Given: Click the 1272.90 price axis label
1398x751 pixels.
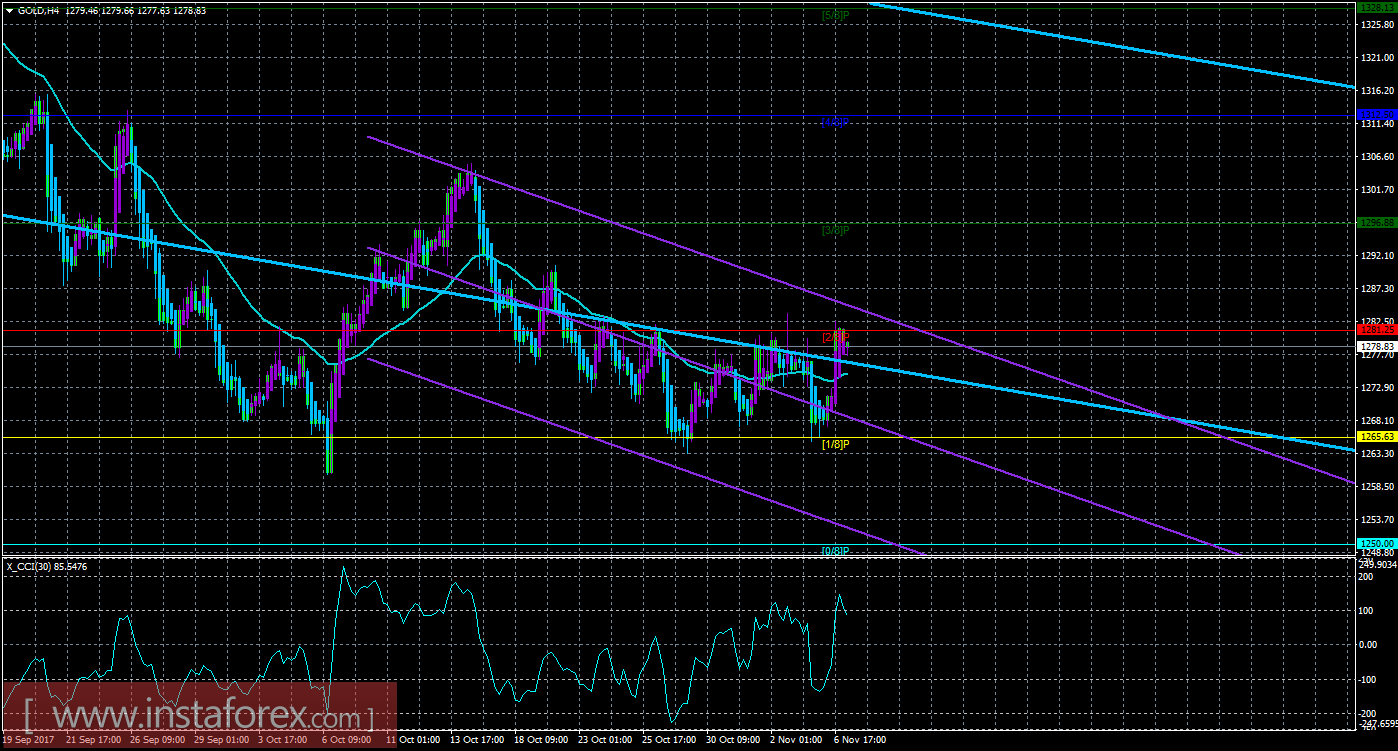Looking at the screenshot, I should [1377, 388].
